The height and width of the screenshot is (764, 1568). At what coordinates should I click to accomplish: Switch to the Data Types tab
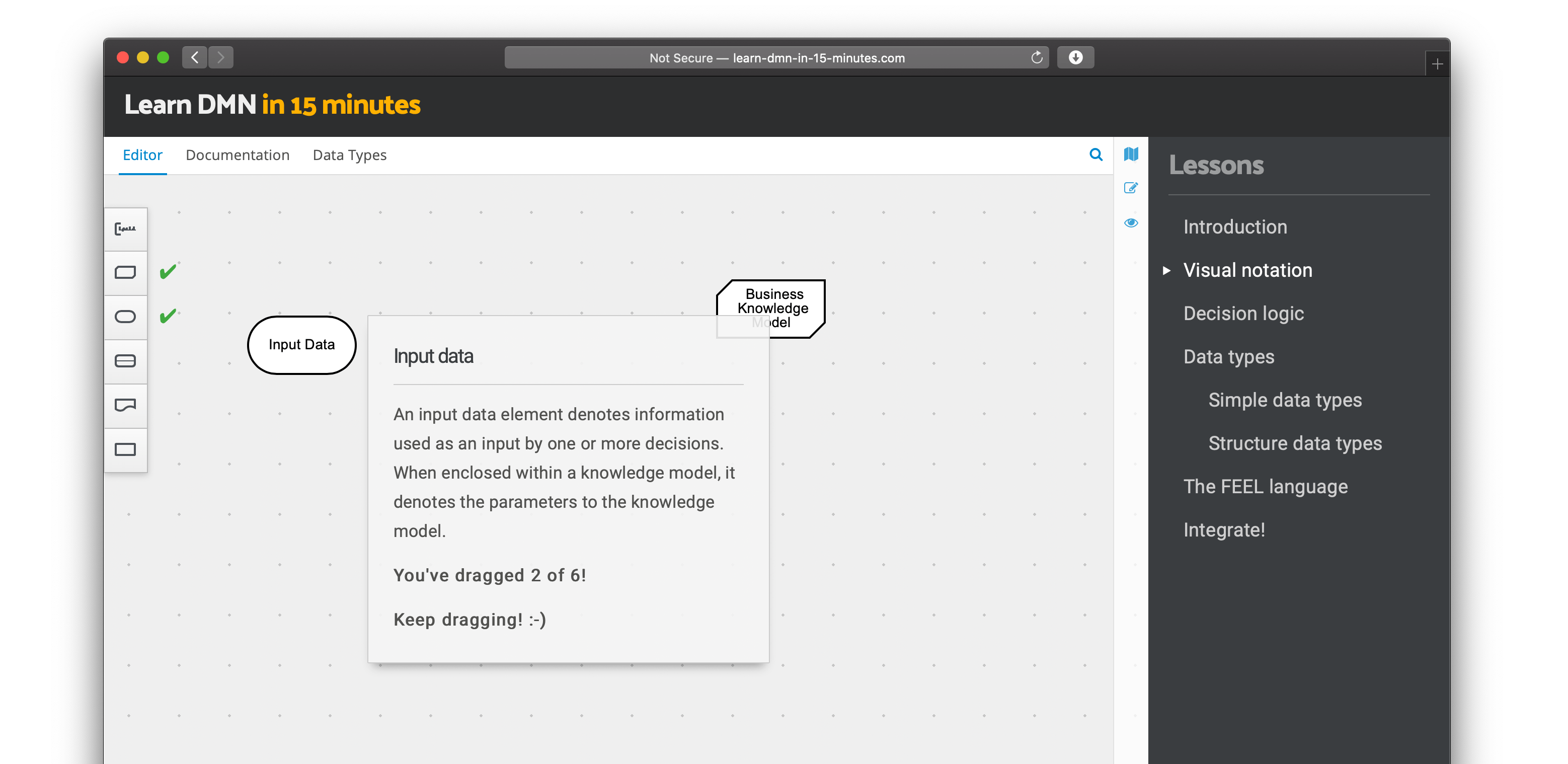coord(349,155)
